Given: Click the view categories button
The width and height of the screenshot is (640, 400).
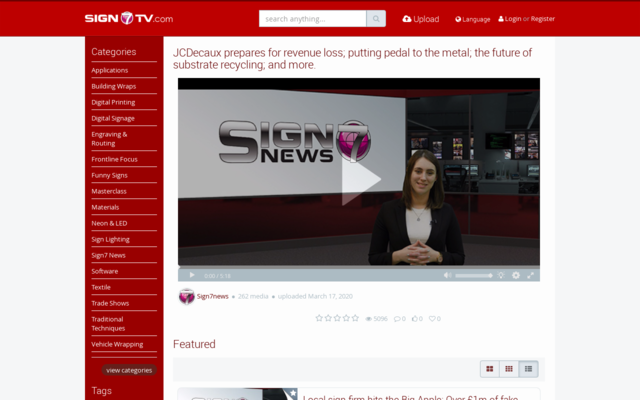Looking at the screenshot, I should coord(129,370).
